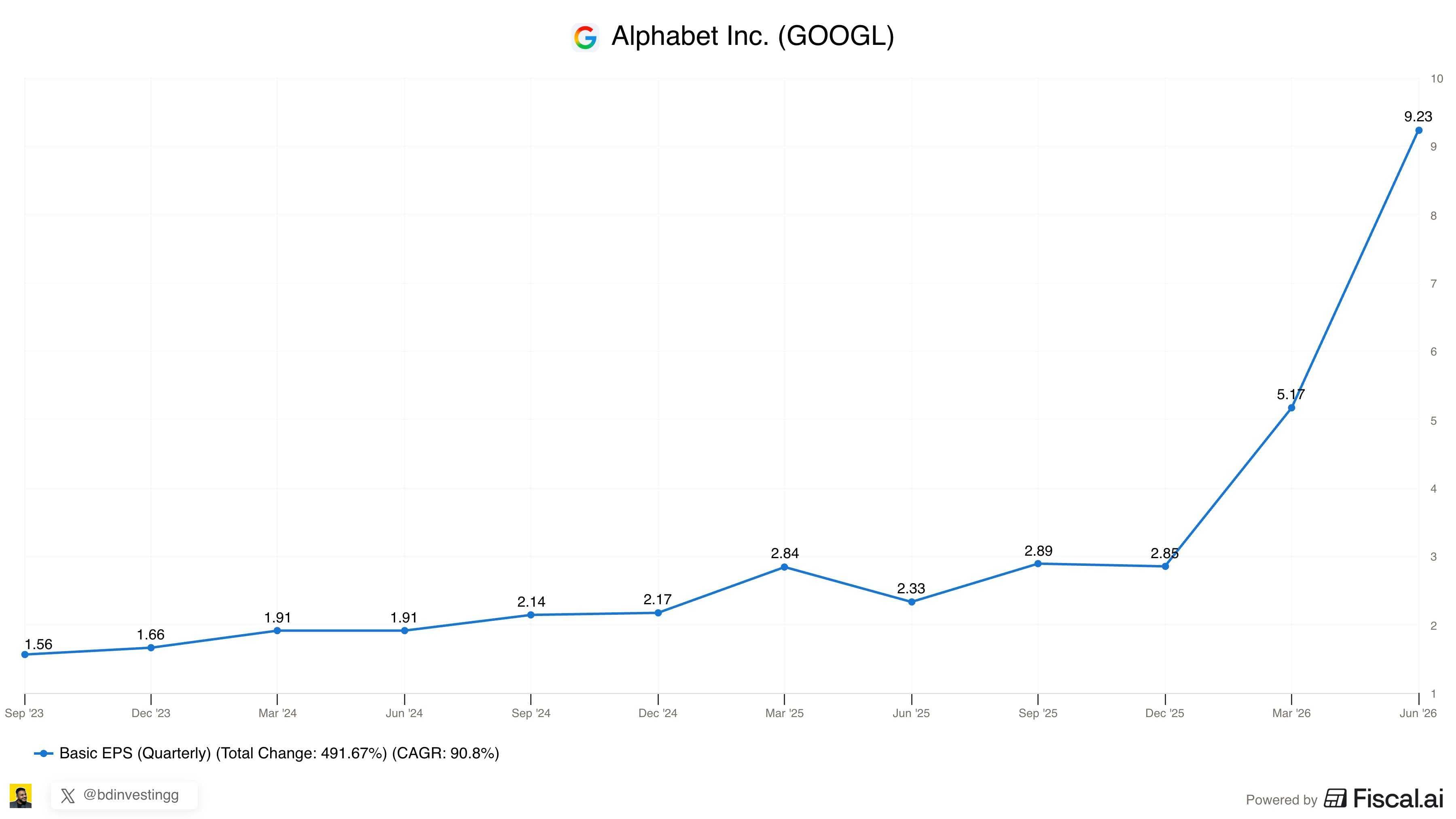
Task: Select the Mar '26 data point 5.17
Action: [1291, 408]
